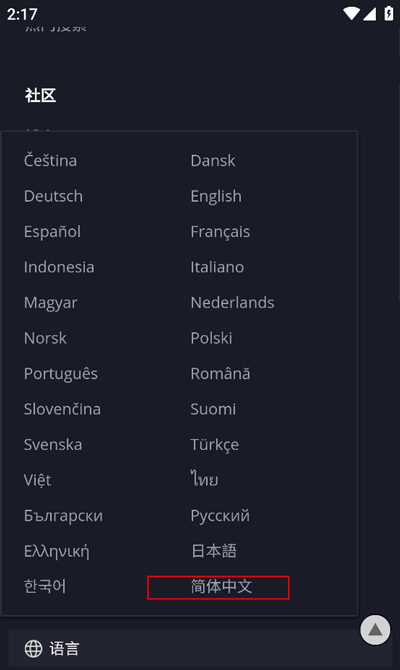The image size is (400, 670).
Task: Choose ไทย language option
Action: (204, 480)
